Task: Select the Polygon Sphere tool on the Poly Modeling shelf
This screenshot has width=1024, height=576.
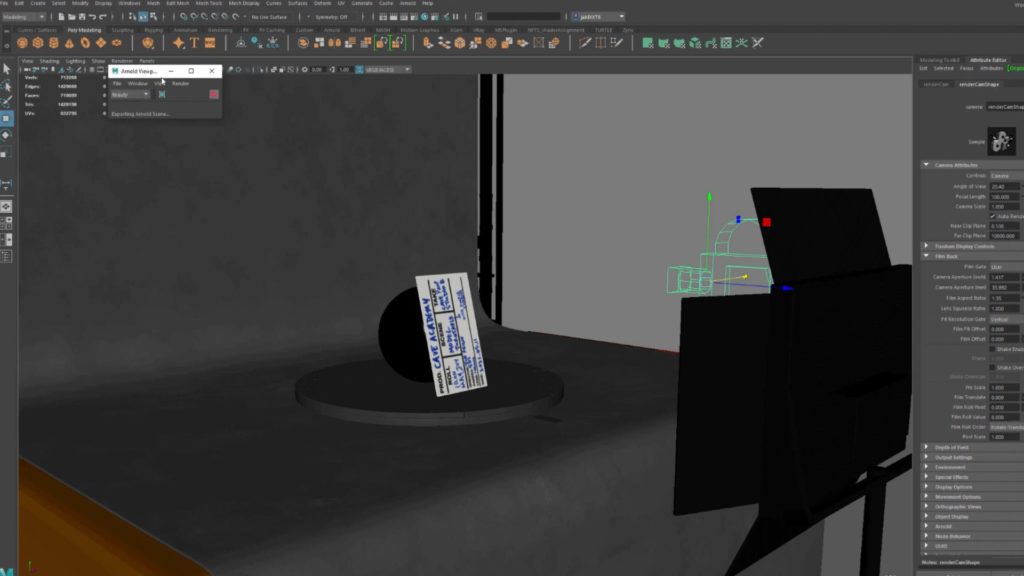Action: (x=22, y=43)
